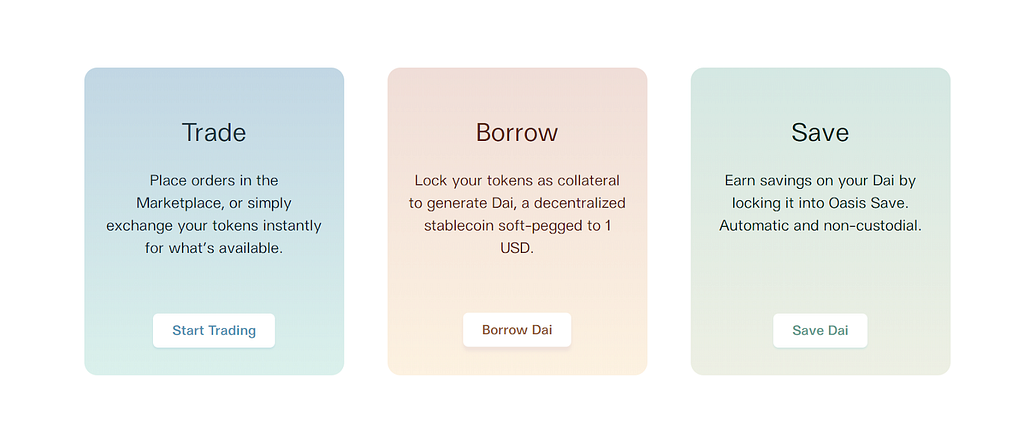
Task: Click the Save card heading
Action: 820,133
